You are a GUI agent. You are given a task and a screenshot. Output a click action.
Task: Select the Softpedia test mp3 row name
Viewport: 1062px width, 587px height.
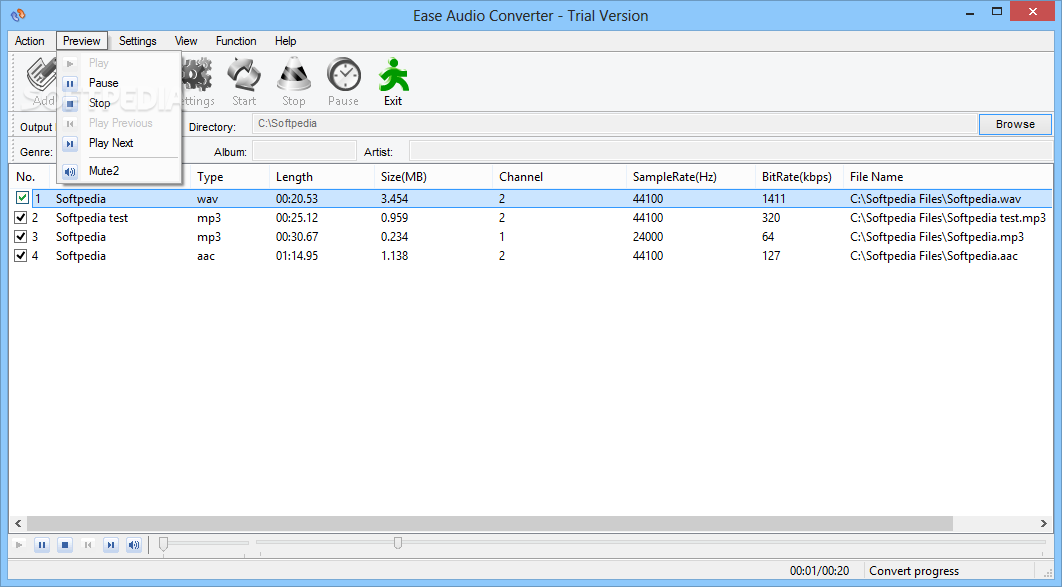pos(92,217)
